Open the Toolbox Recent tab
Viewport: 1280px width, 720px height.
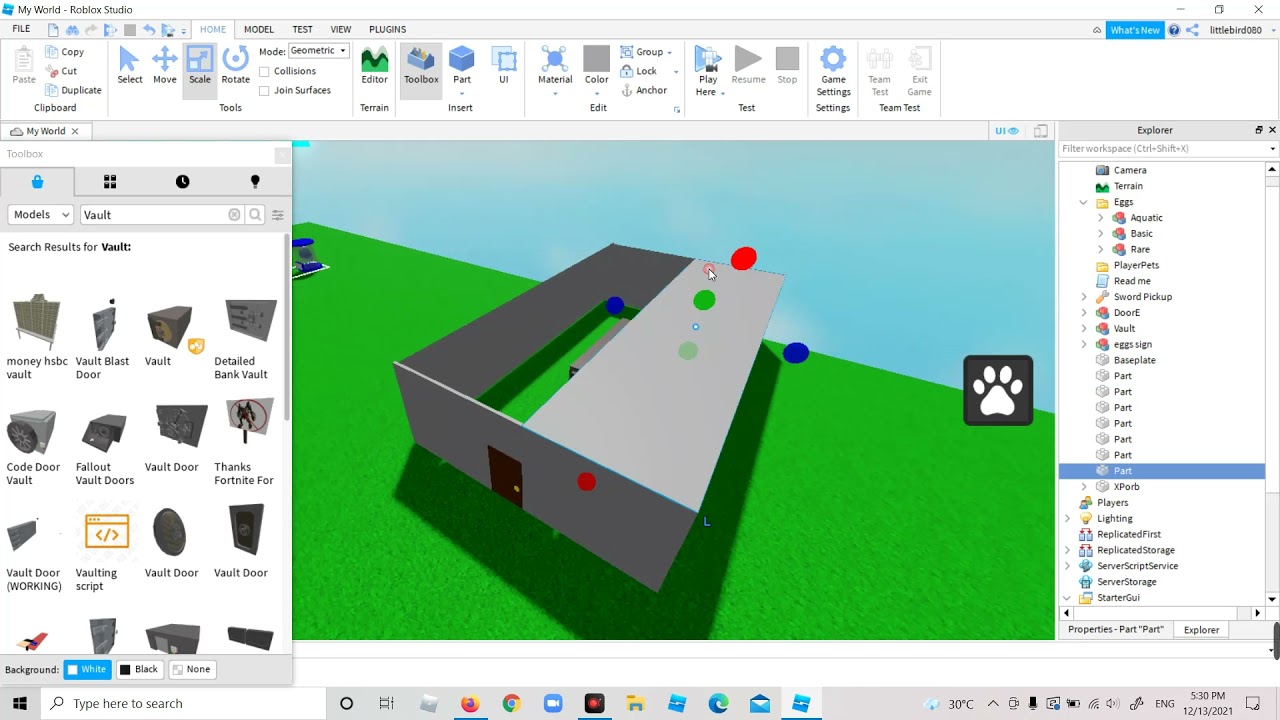182,181
